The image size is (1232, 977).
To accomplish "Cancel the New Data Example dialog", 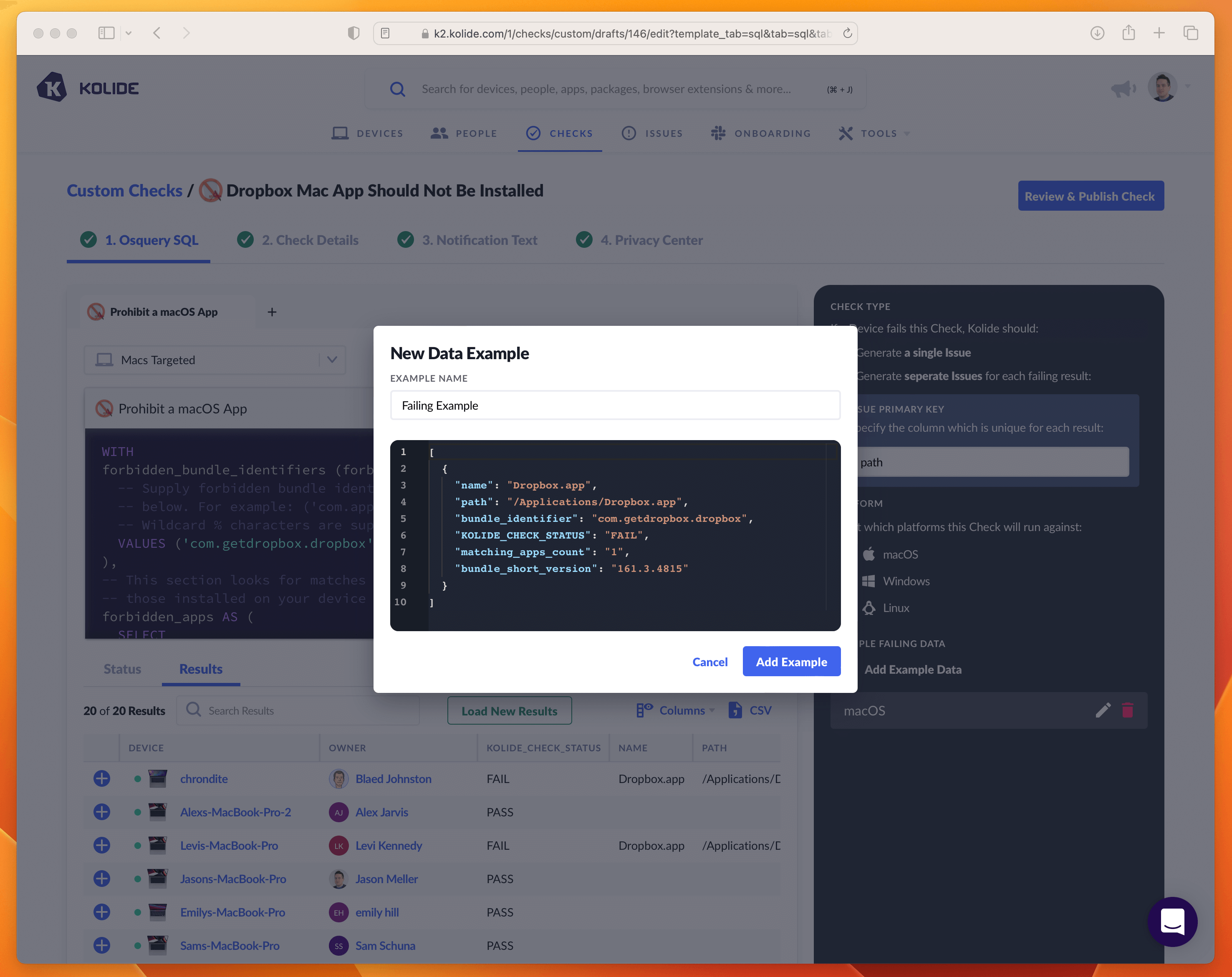I will [710, 662].
